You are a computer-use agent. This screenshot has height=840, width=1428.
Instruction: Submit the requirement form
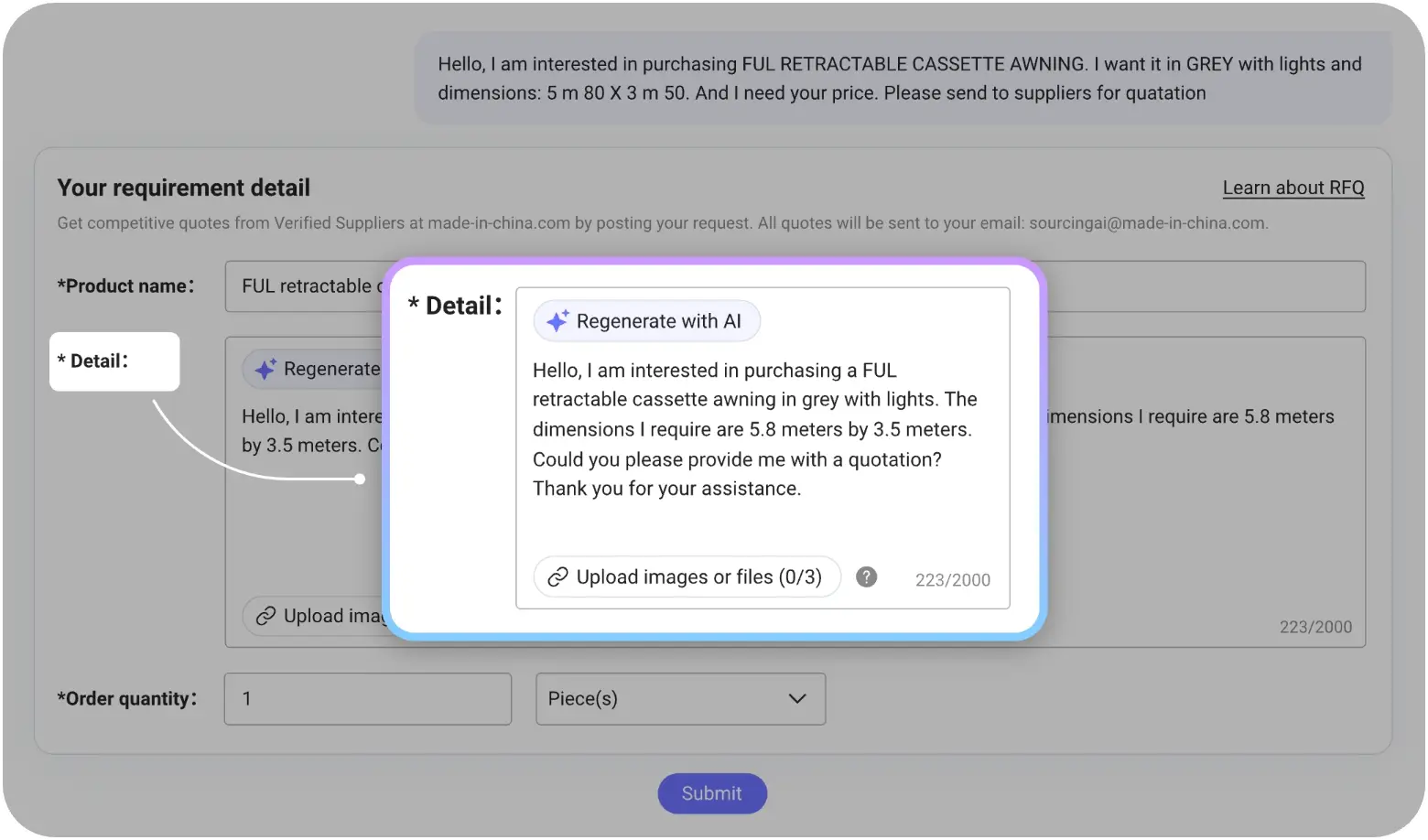711,793
